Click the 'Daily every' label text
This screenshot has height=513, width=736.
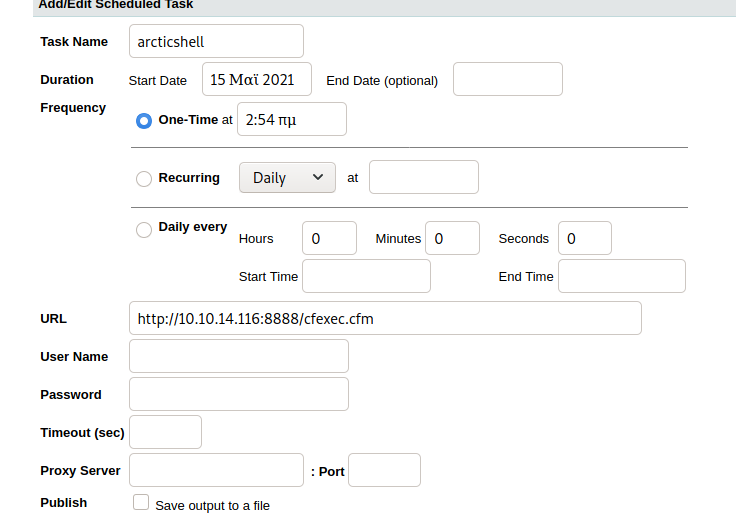193,227
